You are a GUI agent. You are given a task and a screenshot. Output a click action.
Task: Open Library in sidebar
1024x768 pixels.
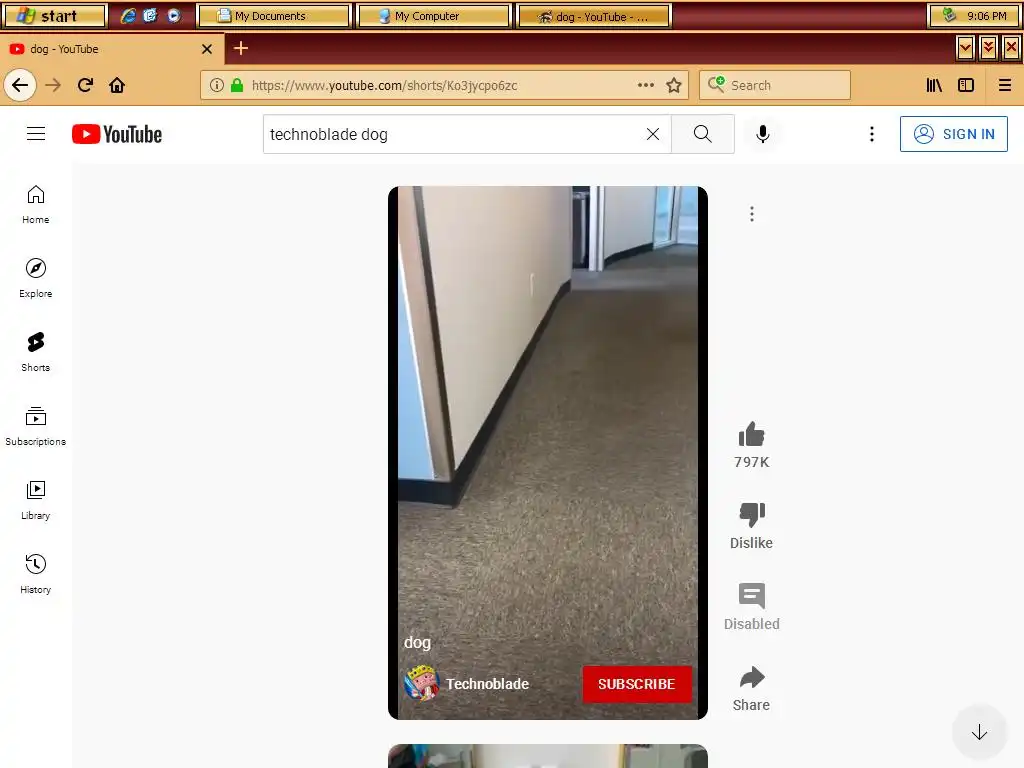(36, 500)
